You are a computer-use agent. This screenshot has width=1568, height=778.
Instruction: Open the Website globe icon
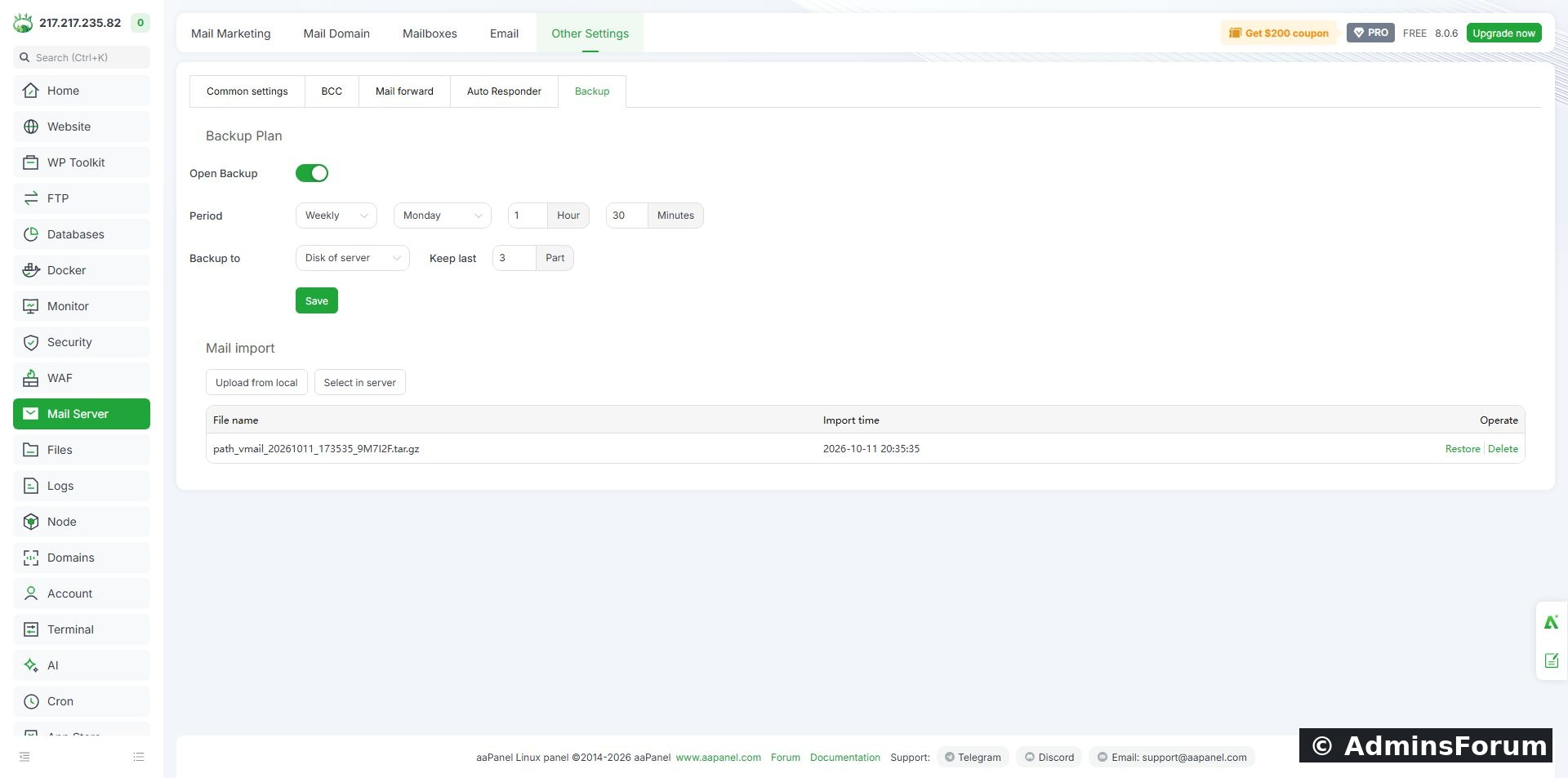tap(31, 127)
